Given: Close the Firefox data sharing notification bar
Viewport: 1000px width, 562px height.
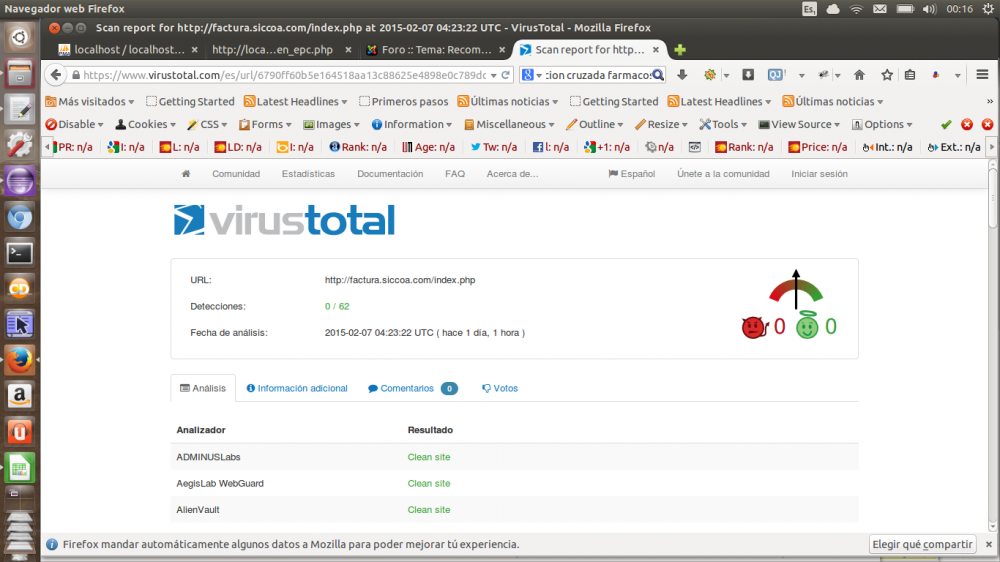Looking at the screenshot, I should point(989,544).
